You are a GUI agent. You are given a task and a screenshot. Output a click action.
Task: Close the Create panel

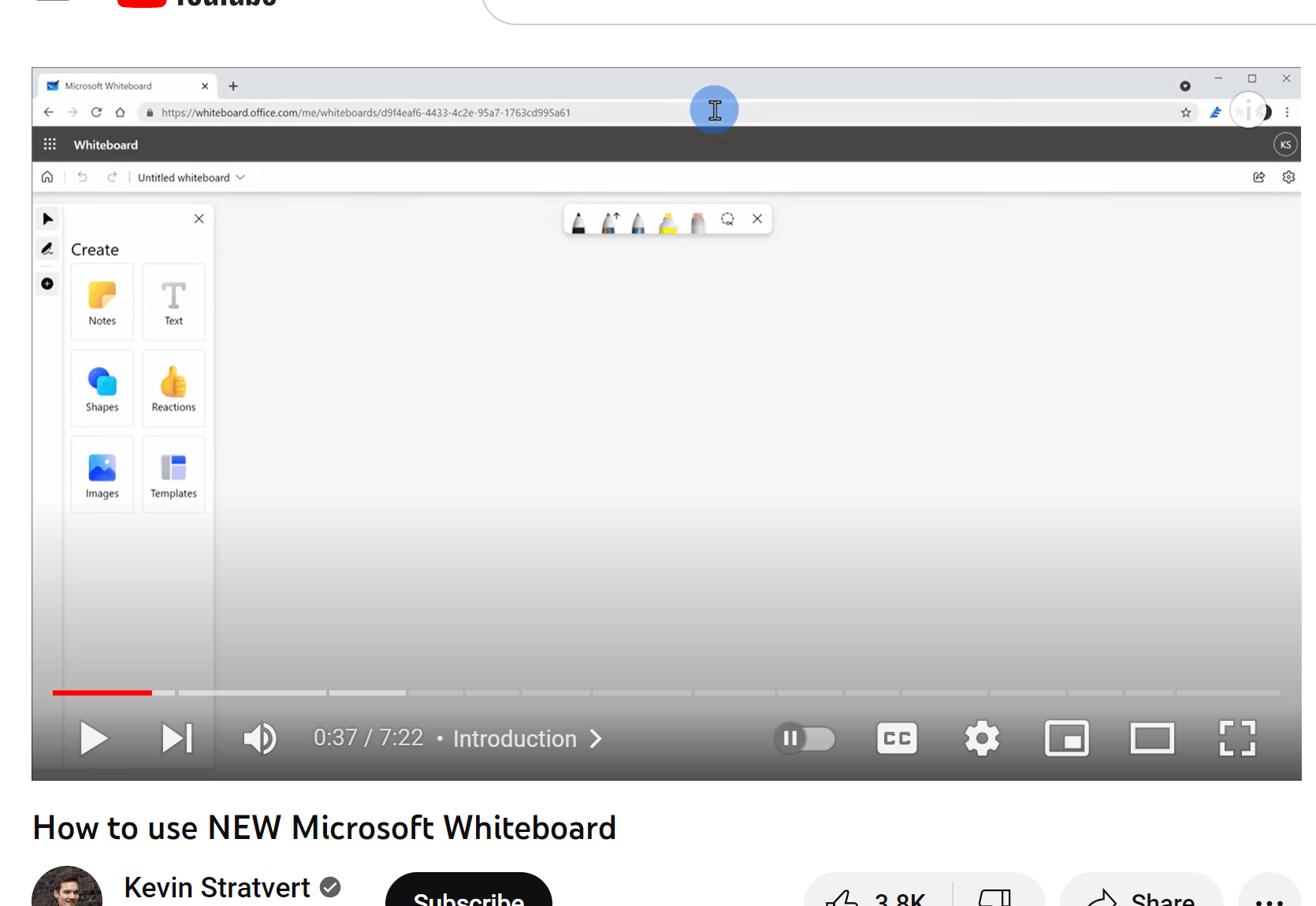point(199,219)
